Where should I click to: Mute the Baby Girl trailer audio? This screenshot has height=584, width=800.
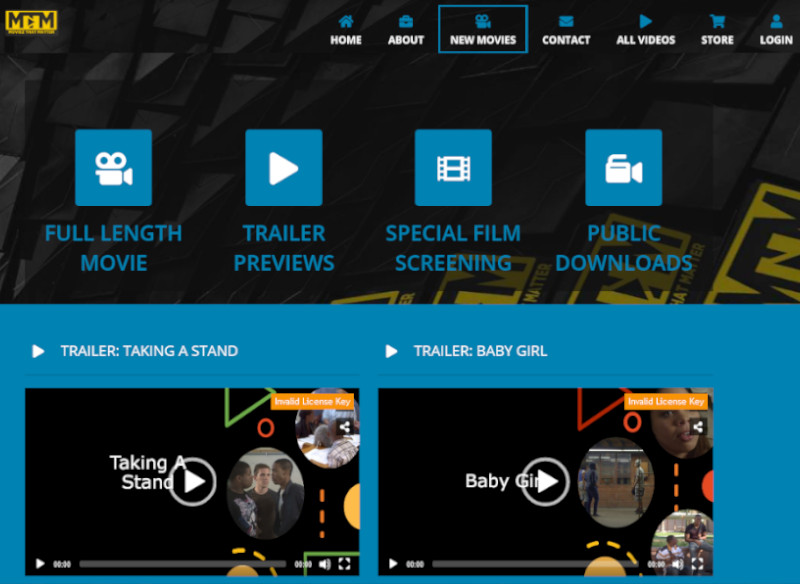point(677,564)
